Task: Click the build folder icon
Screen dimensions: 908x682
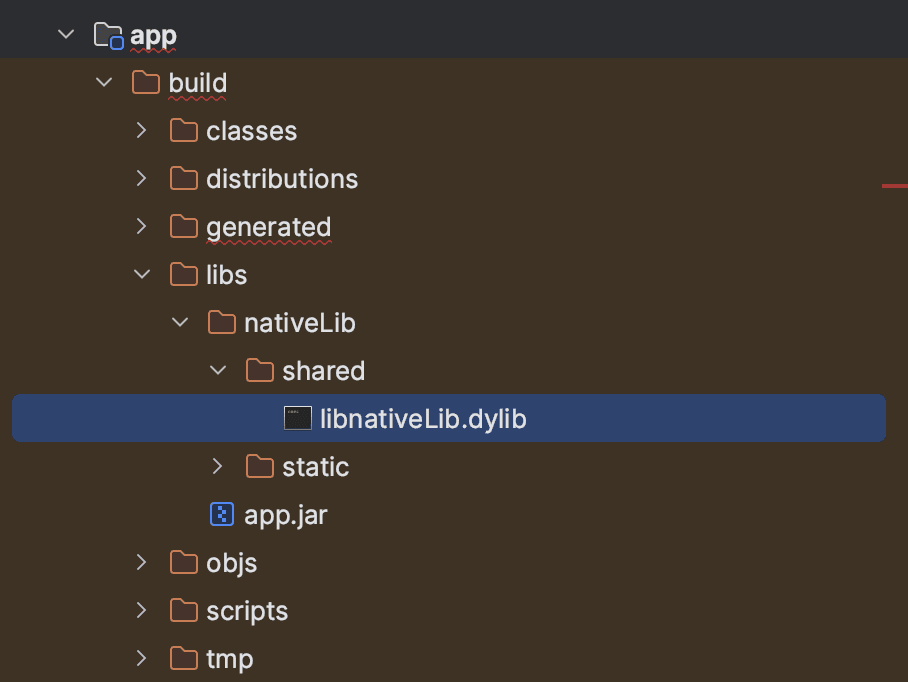Action: click(145, 83)
